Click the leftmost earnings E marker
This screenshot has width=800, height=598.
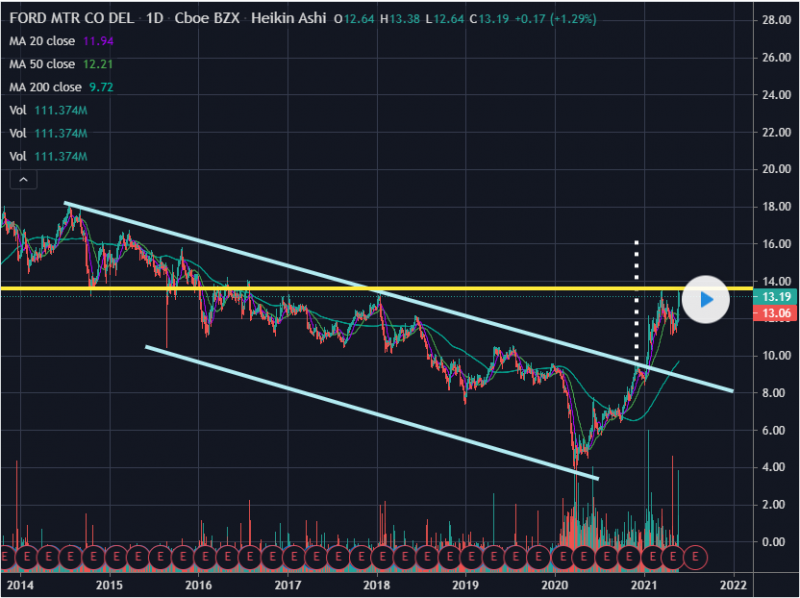tap(7, 555)
